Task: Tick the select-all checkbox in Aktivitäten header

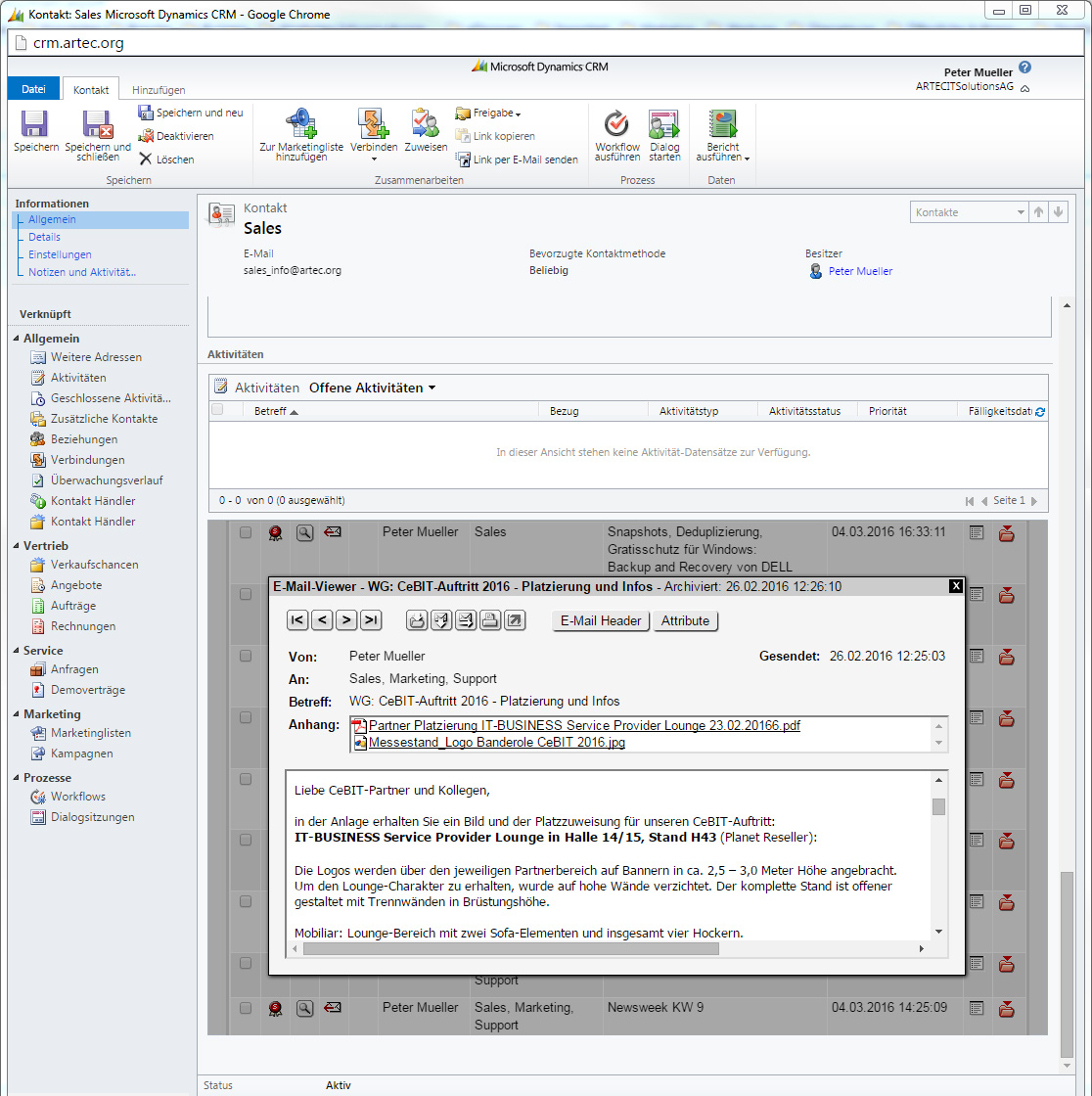Action: tap(218, 410)
